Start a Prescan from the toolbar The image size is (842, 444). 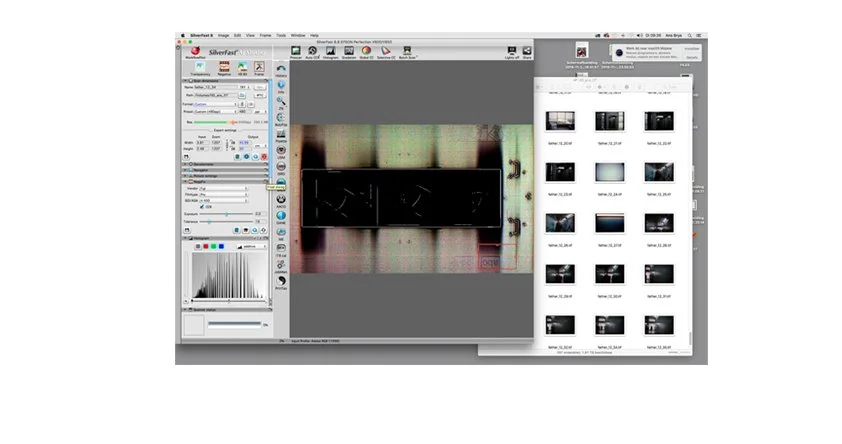(x=295, y=52)
